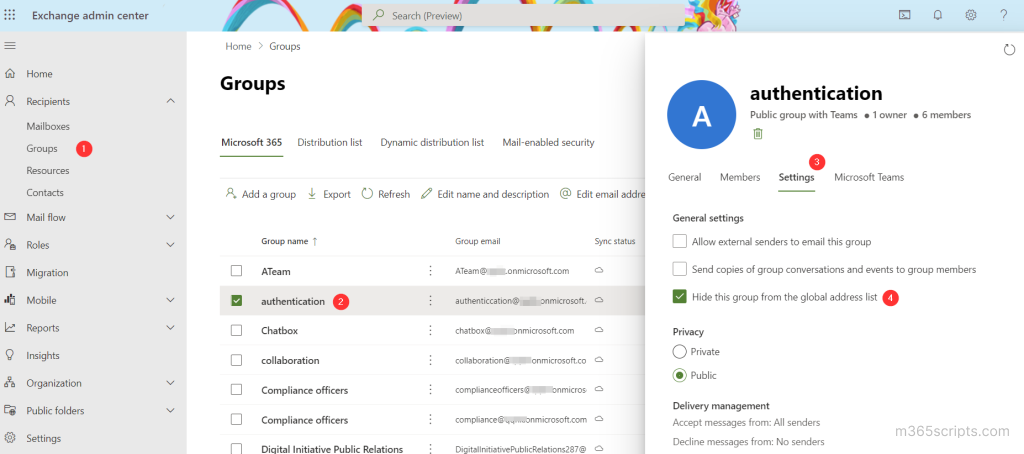This screenshot has height=454, width=1024.
Task: Click the Roles icon in sidebar
Action: pos(10,245)
